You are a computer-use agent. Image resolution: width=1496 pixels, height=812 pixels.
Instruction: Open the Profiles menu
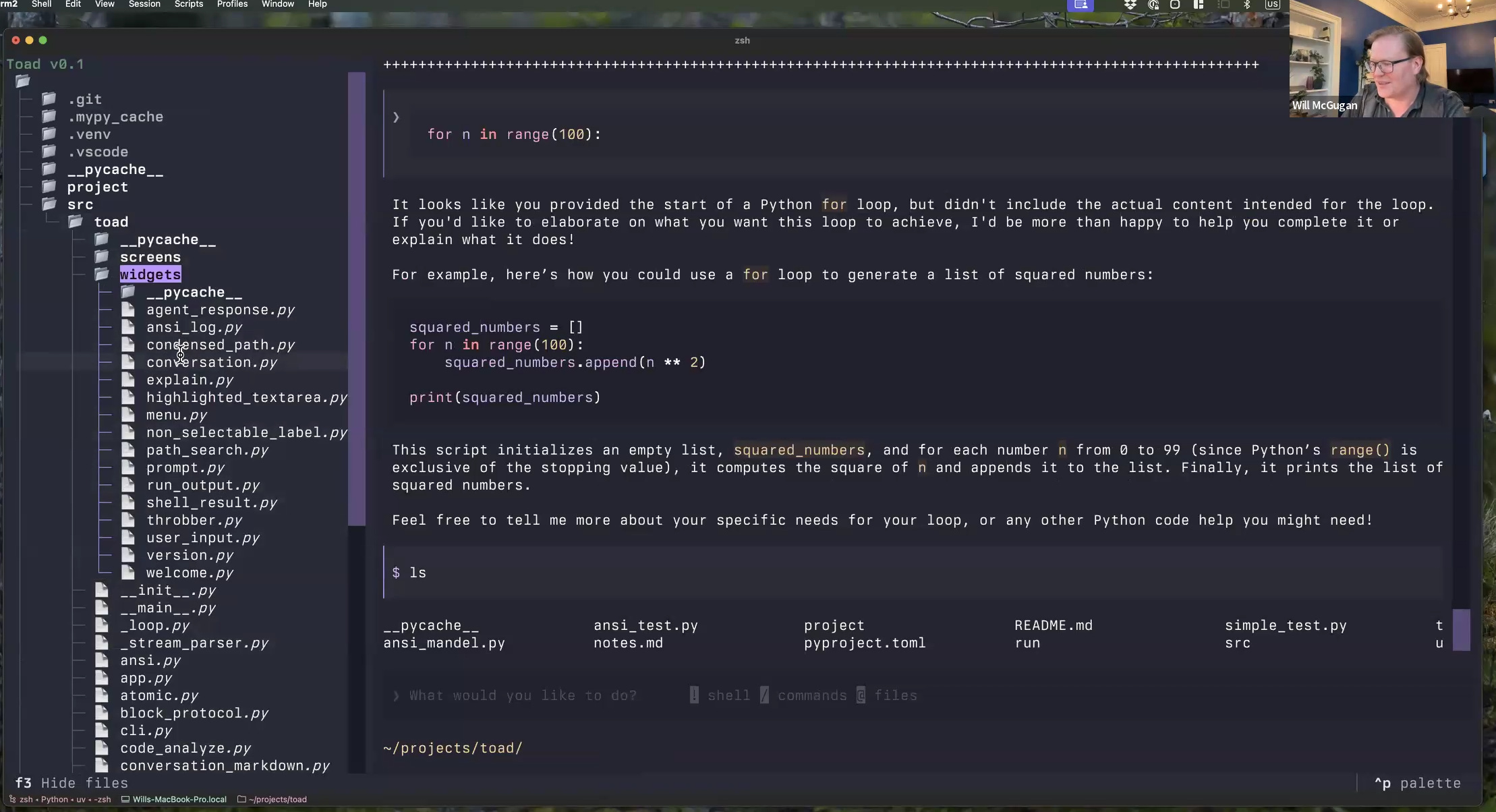point(232,4)
